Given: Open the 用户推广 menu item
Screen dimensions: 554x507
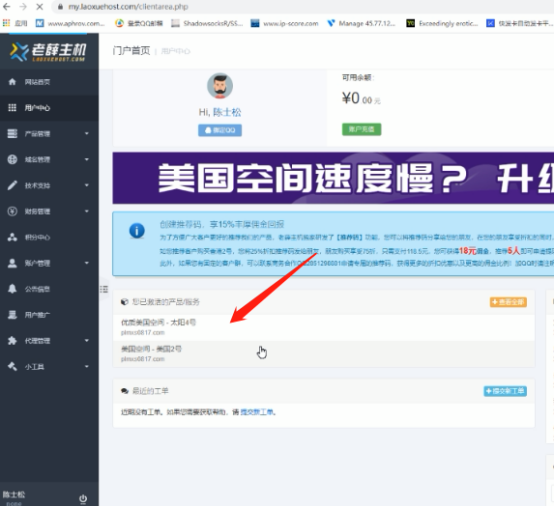Looking at the screenshot, I should pos(49,315).
